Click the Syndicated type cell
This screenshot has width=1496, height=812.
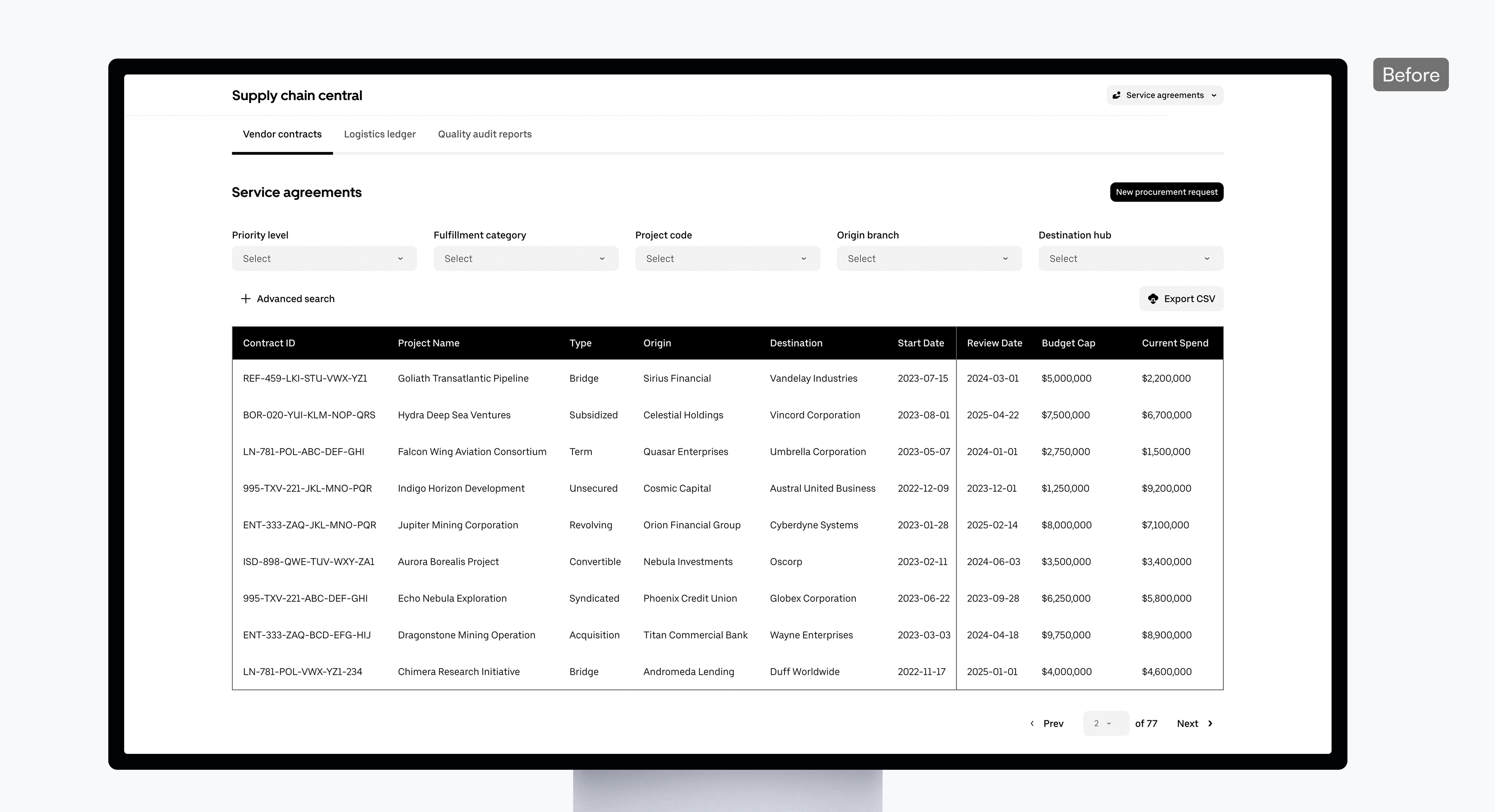(x=594, y=598)
